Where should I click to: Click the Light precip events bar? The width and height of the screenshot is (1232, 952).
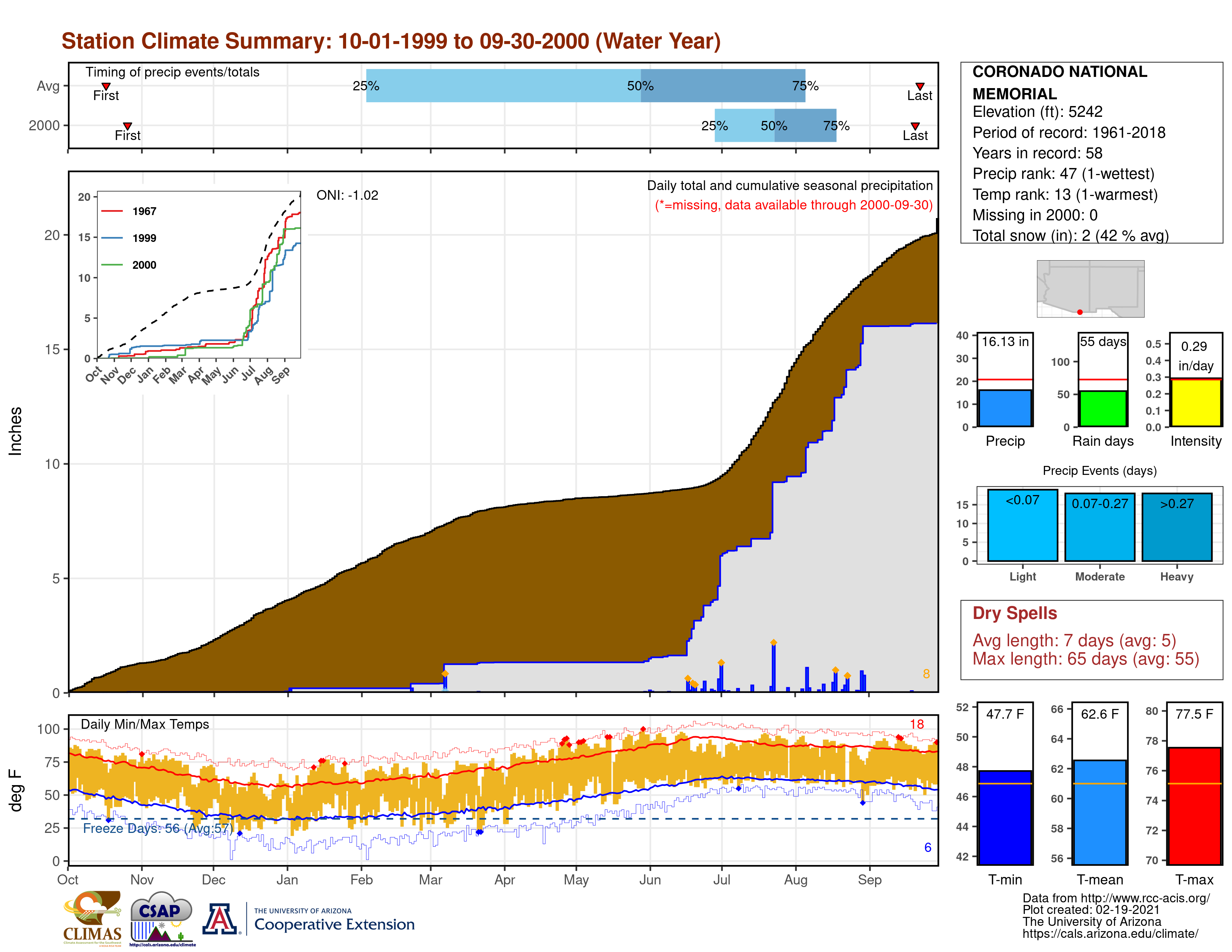pyautogui.click(x=1022, y=525)
